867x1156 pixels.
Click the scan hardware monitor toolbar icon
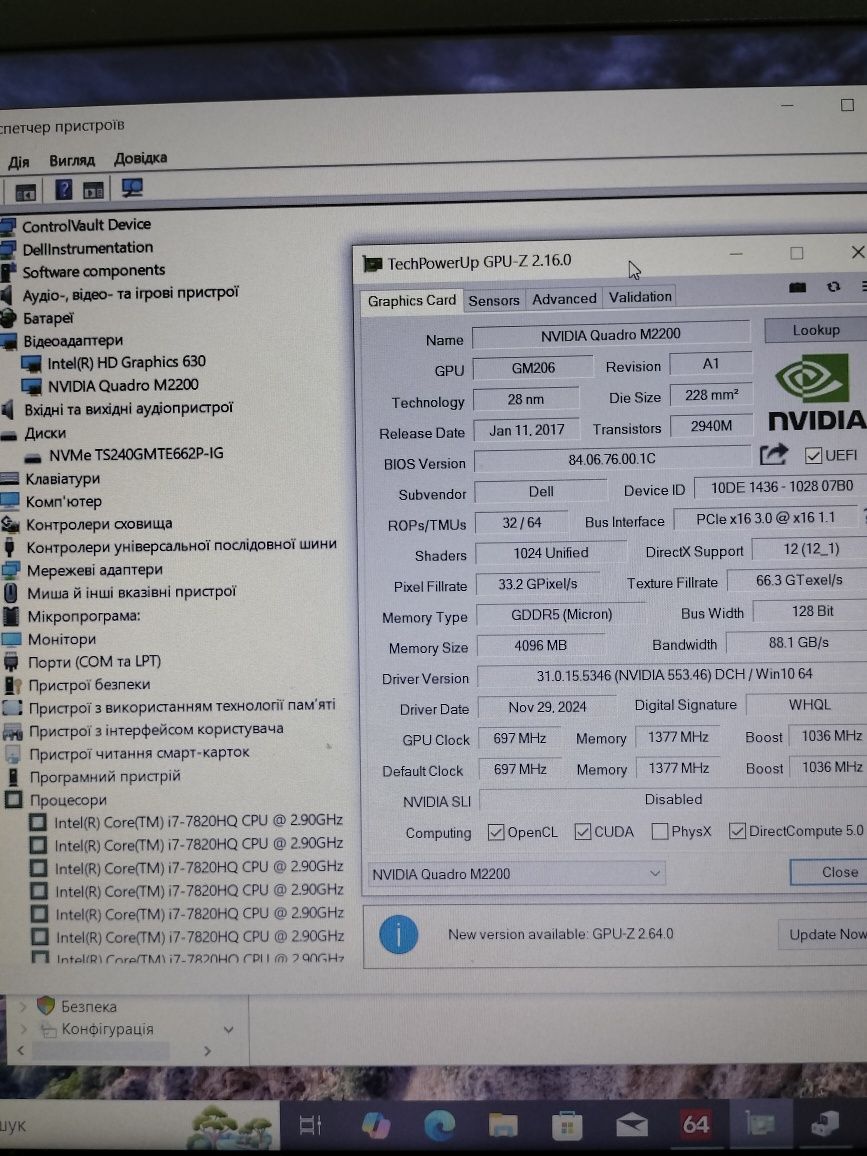(x=132, y=187)
